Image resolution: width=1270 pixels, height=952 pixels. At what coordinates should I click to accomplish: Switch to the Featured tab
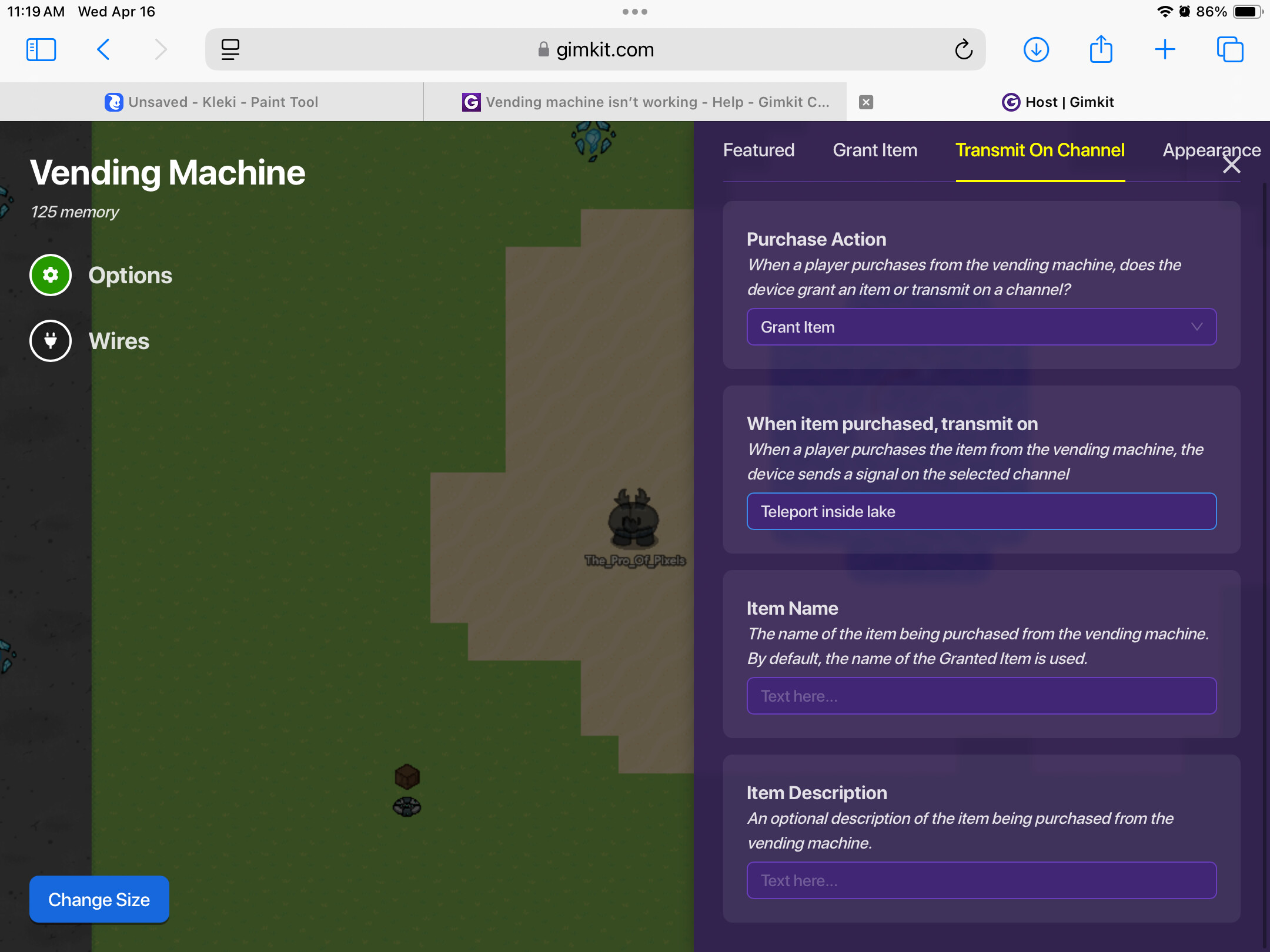click(x=758, y=150)
